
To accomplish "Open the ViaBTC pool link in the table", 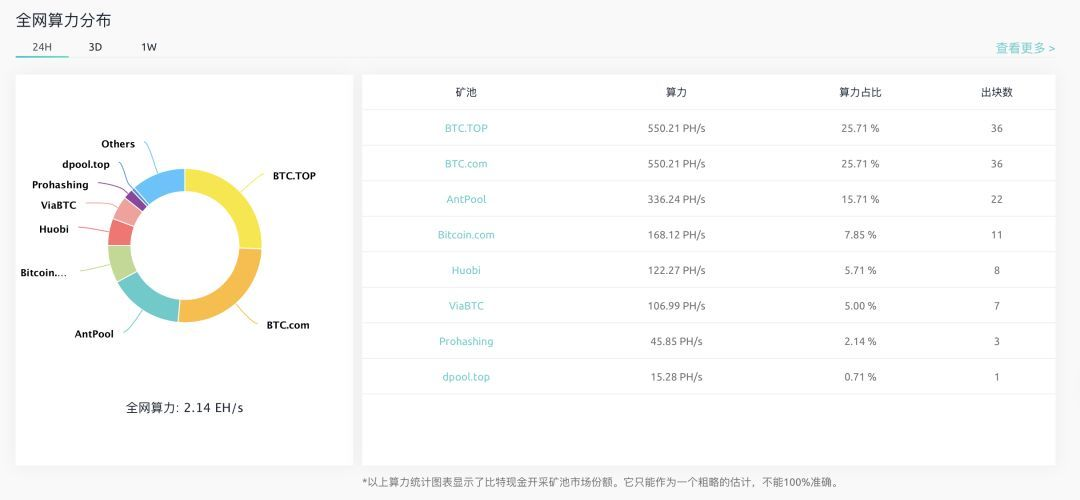I will tap(466, 306).
